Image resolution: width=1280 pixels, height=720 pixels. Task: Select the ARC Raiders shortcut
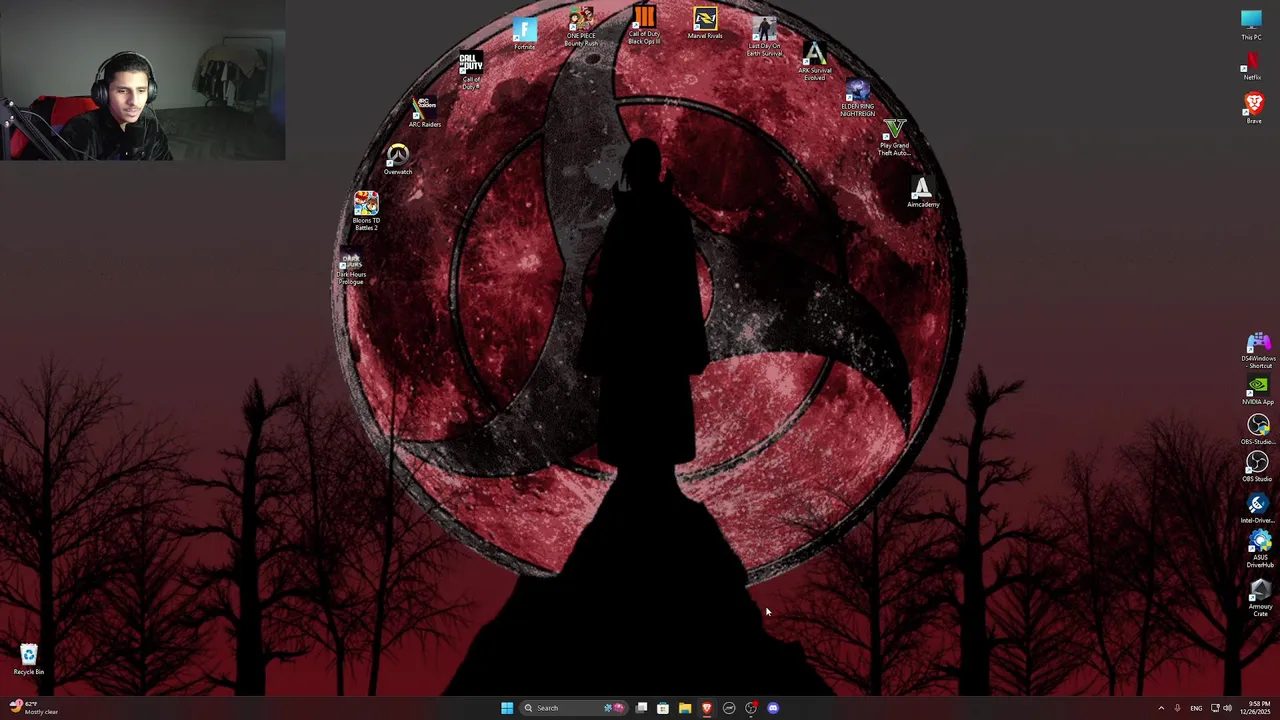click(424, 112)
